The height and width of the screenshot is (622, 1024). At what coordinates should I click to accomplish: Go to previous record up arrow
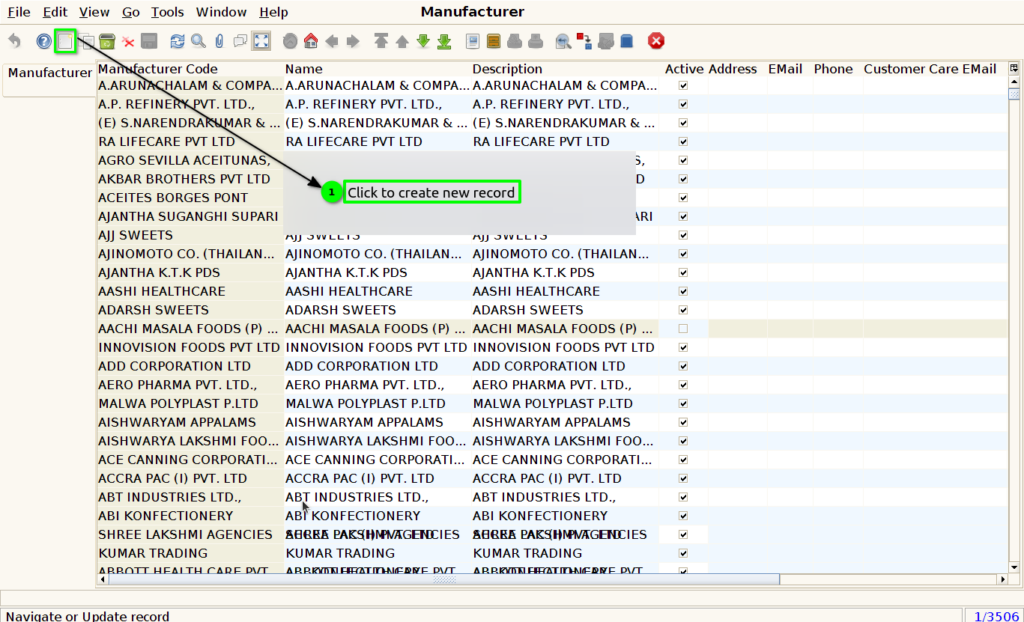(402, 41)
